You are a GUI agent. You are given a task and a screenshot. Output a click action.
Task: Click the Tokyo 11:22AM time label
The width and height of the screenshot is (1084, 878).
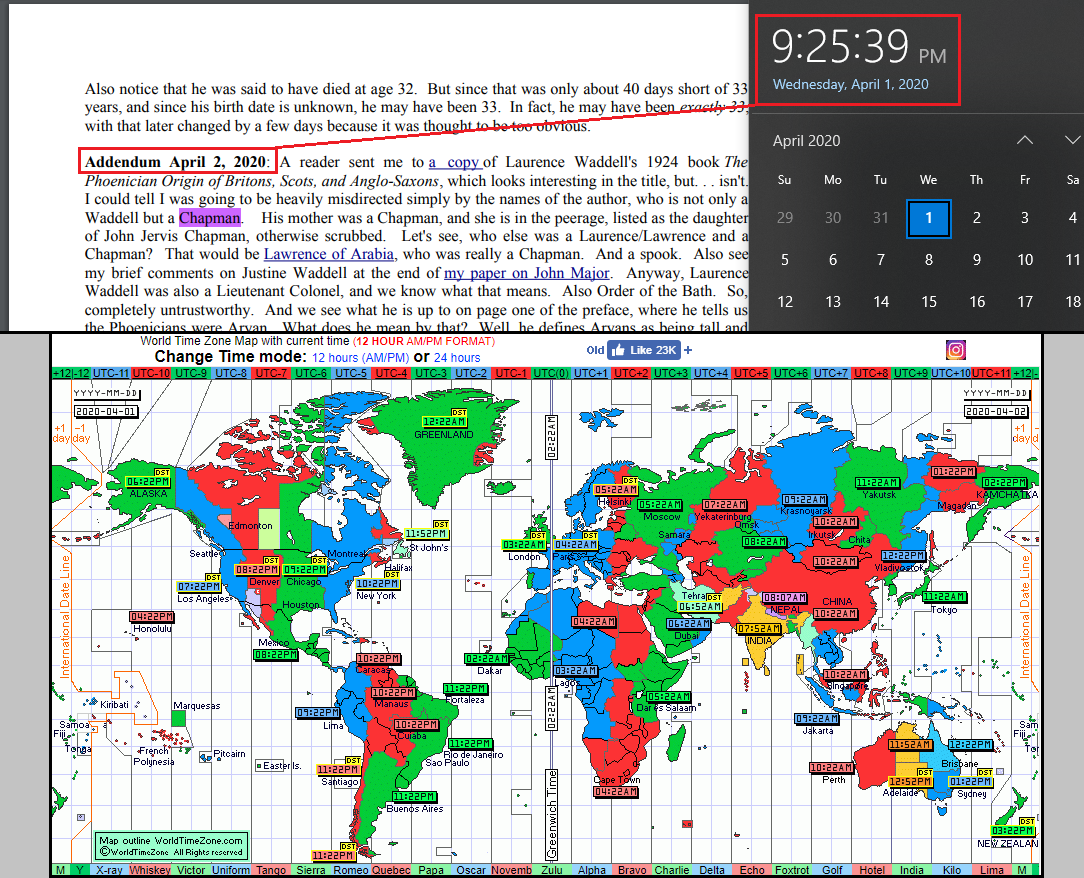coord(944,597)
